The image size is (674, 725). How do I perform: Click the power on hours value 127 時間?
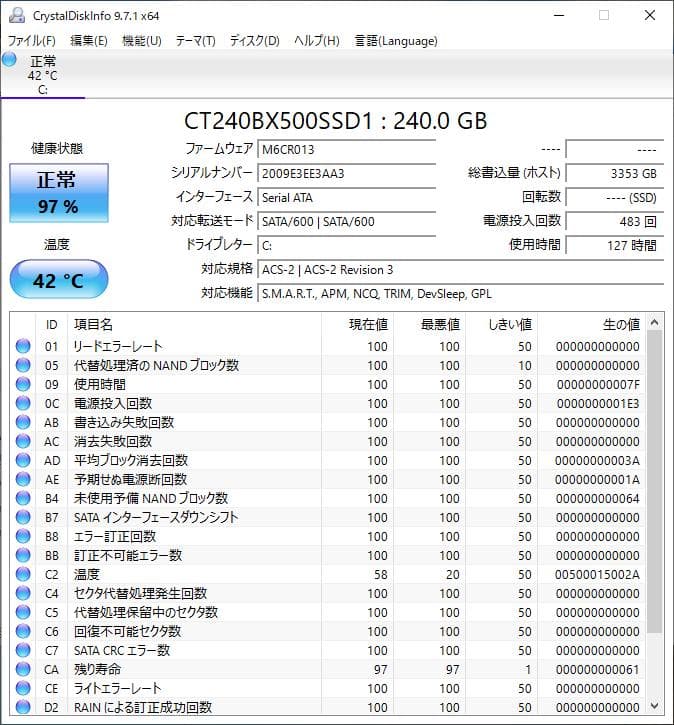(x=615, y=246)
